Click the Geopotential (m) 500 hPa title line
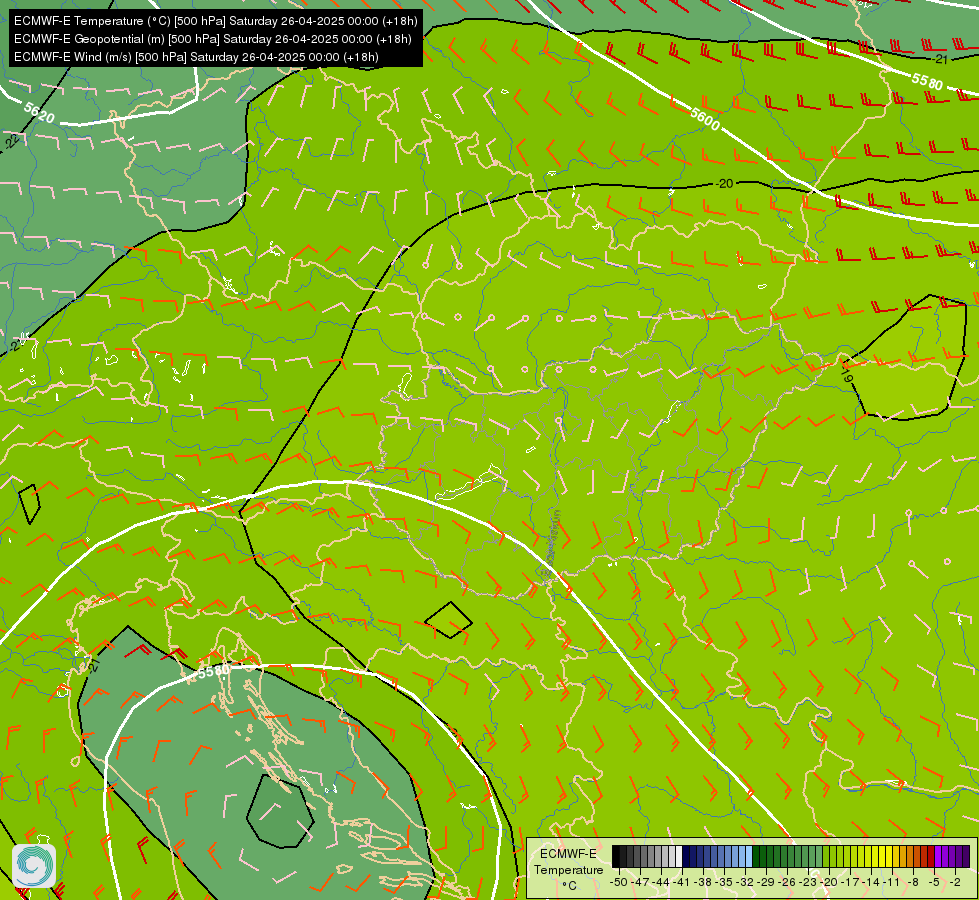Screen dimensions: 979x900 212,39
